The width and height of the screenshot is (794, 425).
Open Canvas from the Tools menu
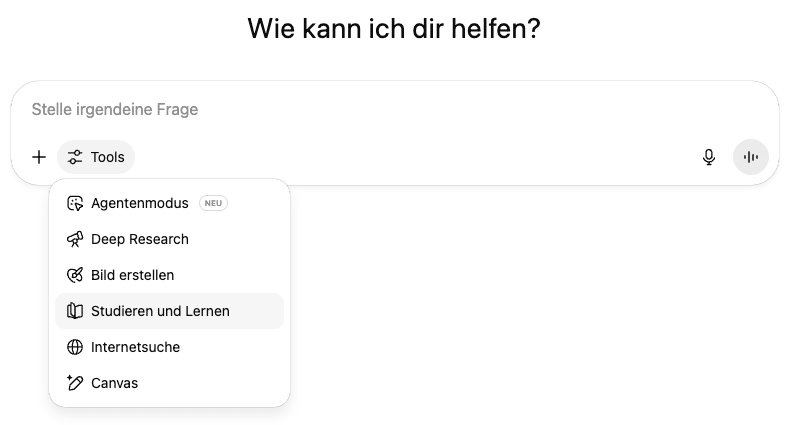click(x=169, y=383)
